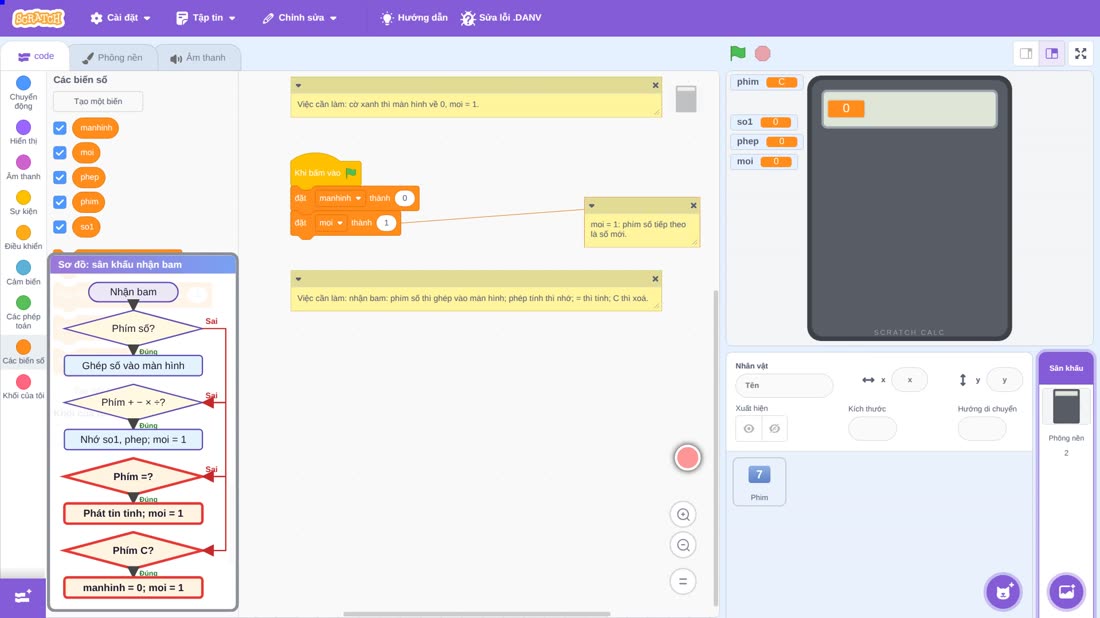This screenshot has width=1100, height=618.
Task: Open the choose sprite cat button
Action: click(x=1003, y=591)
